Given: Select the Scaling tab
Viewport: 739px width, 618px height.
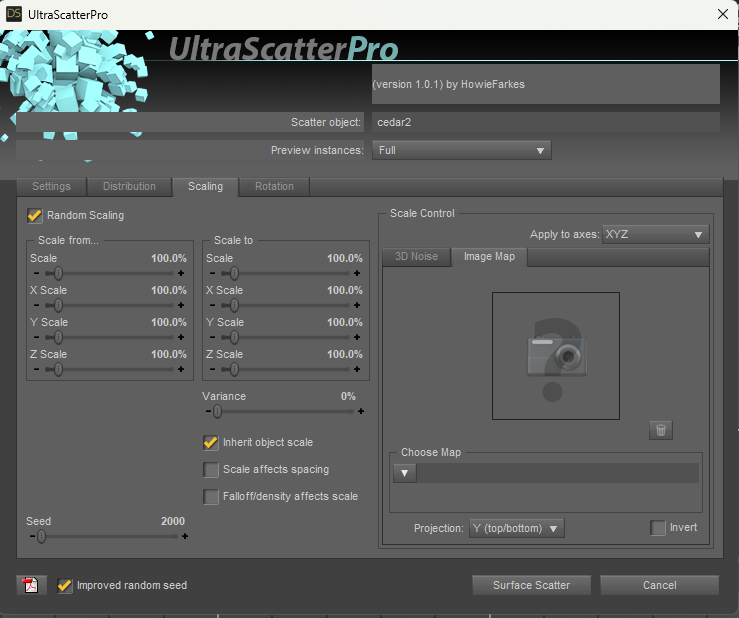Looking at the screenshot, I should click(205, 186).
